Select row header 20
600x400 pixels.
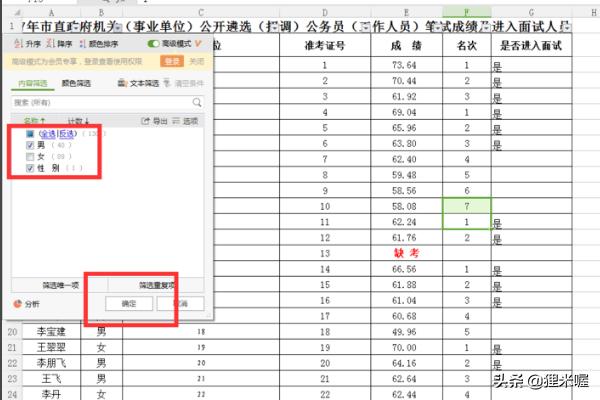[x=12, y=331]
